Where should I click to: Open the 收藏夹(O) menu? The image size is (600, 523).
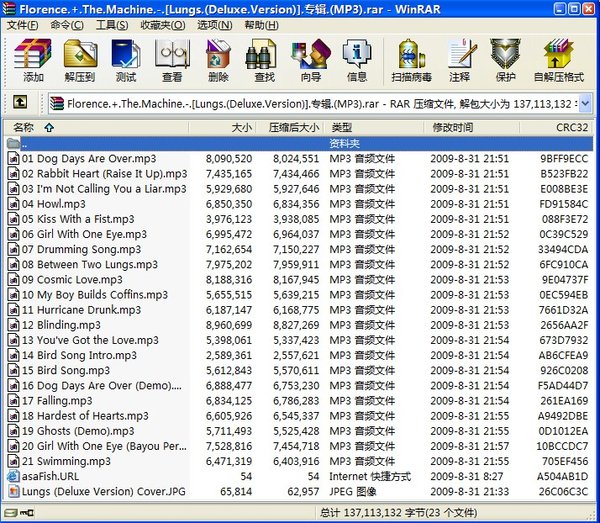163,25
